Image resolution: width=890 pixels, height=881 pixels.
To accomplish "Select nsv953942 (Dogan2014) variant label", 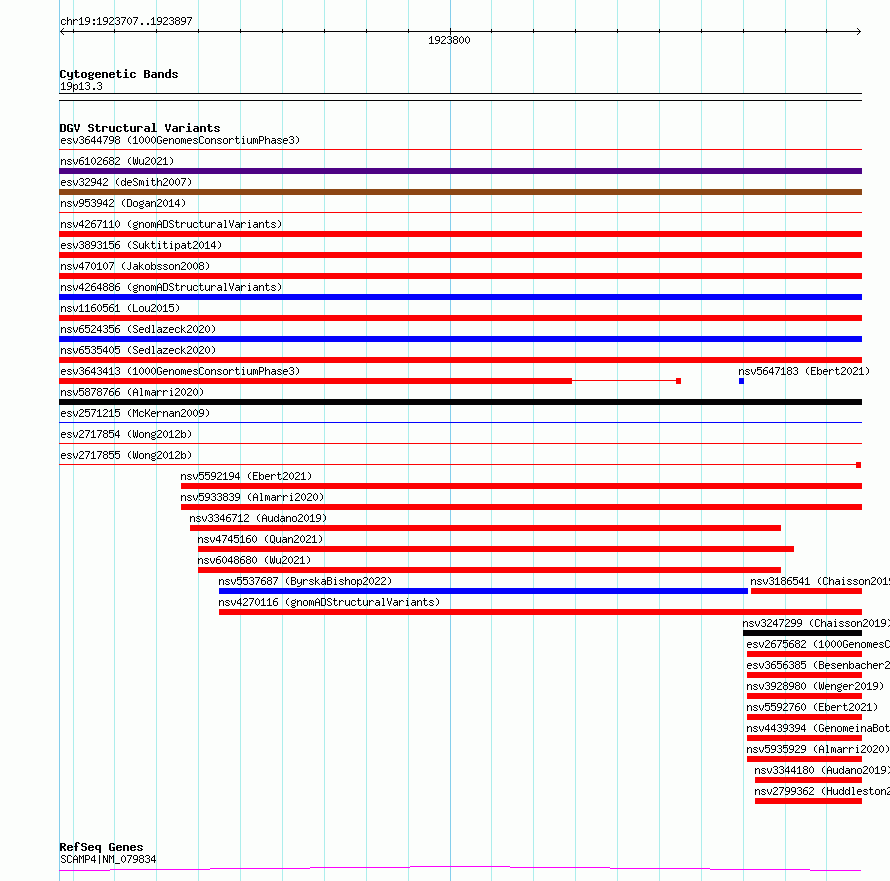I will click(123, 203).
